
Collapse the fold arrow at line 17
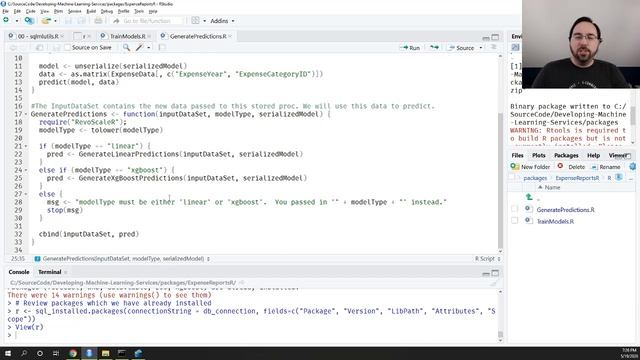[26, 114]
